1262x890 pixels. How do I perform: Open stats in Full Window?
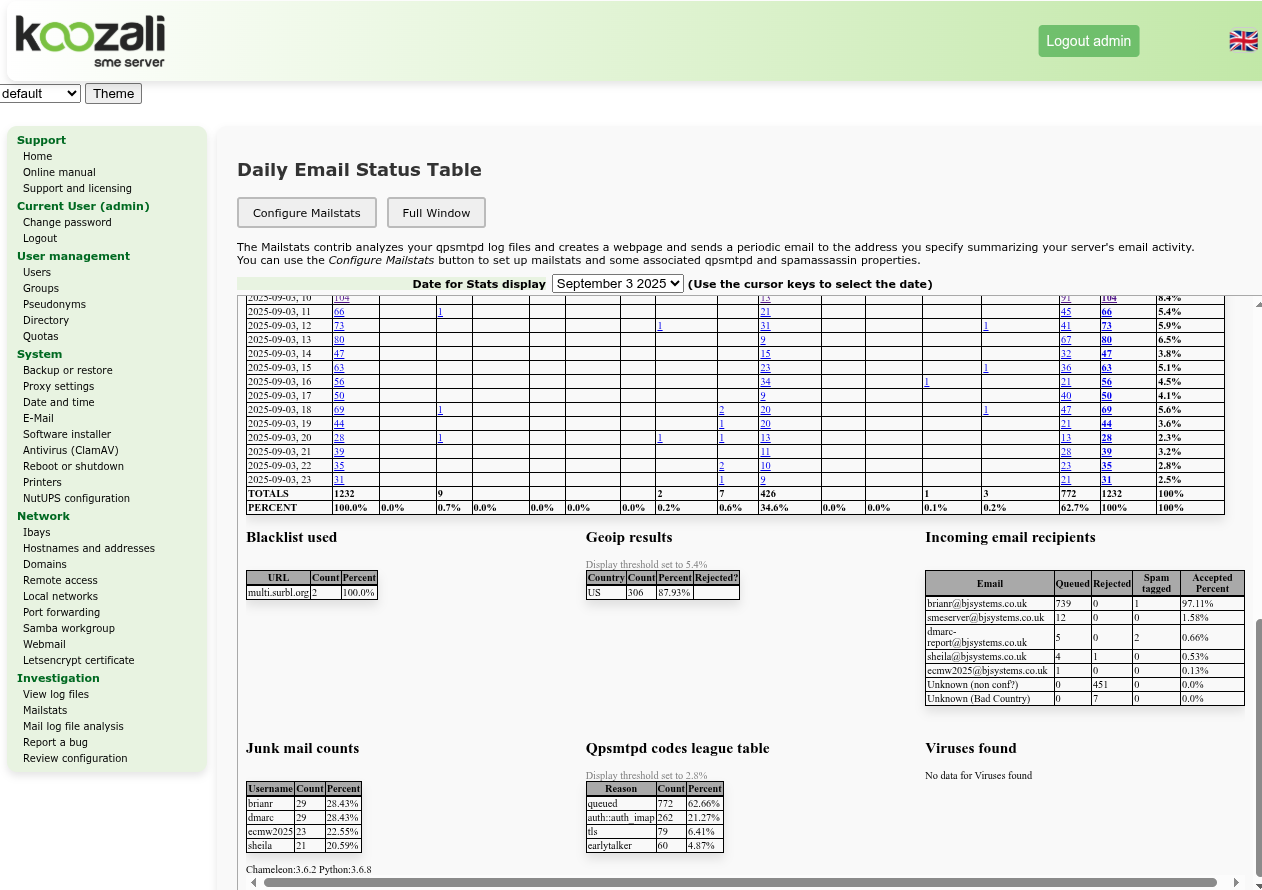(436, 213)
